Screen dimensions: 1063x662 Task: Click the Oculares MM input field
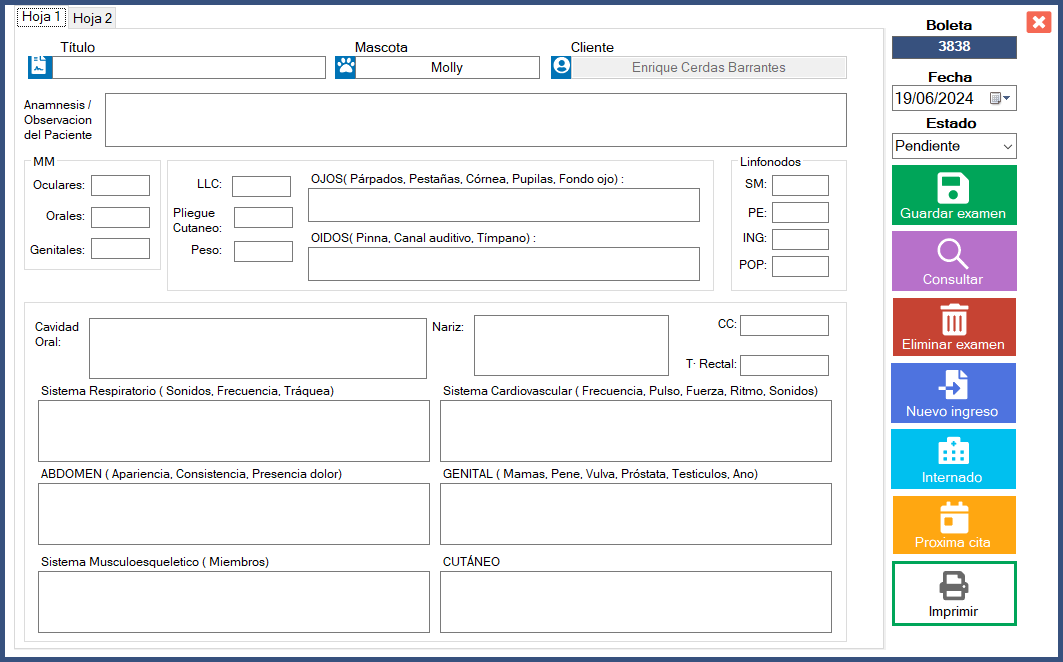[x=121, y=186]
